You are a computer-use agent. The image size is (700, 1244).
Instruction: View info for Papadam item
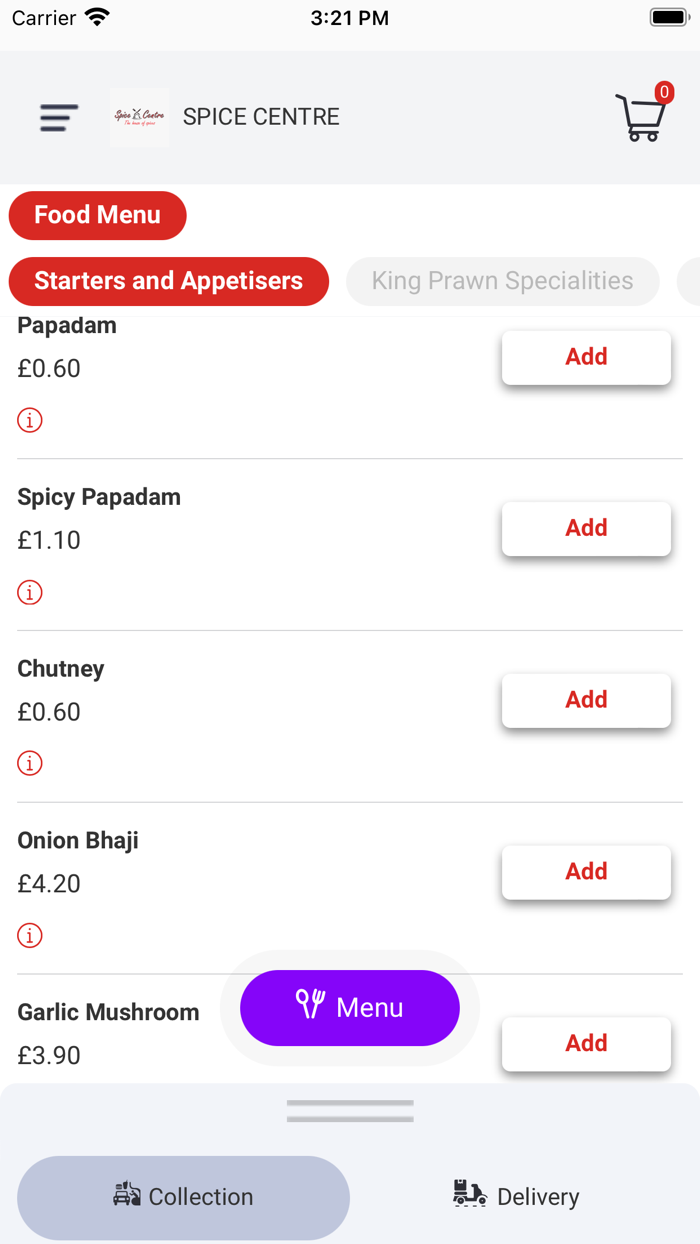tap(29, 420)
